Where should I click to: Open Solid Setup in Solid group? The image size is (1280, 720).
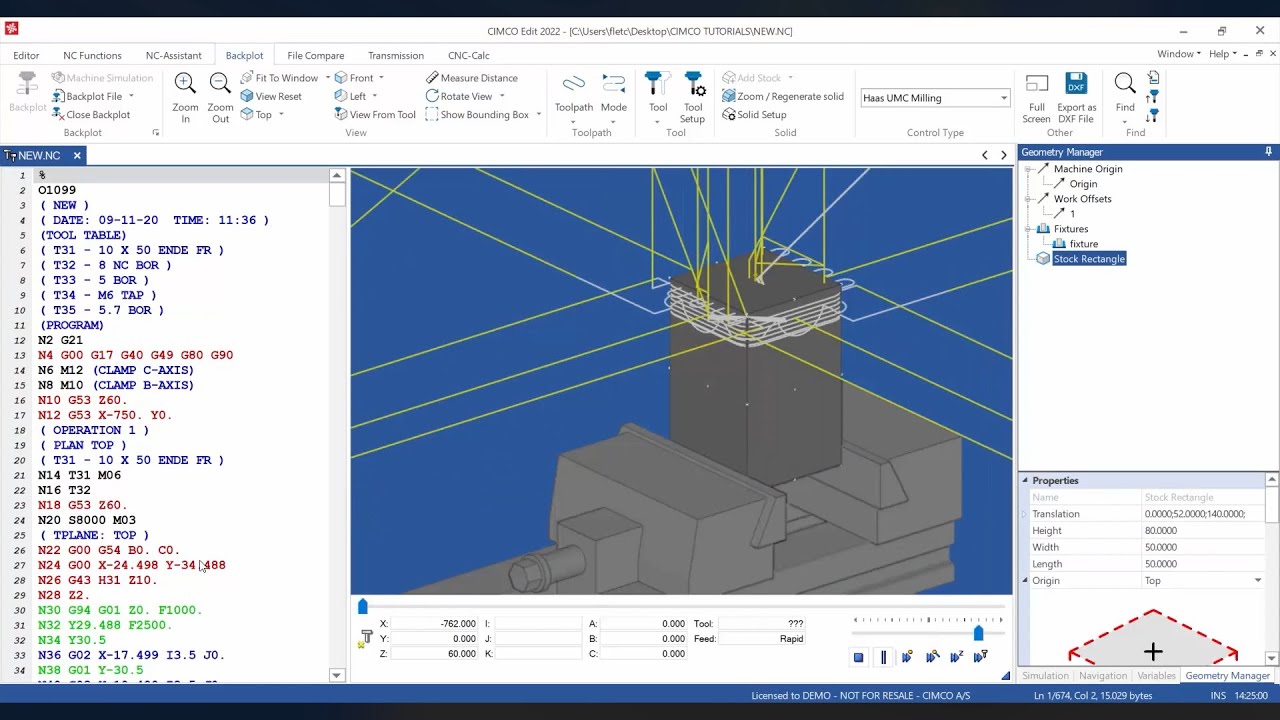[x=754, y=114]
